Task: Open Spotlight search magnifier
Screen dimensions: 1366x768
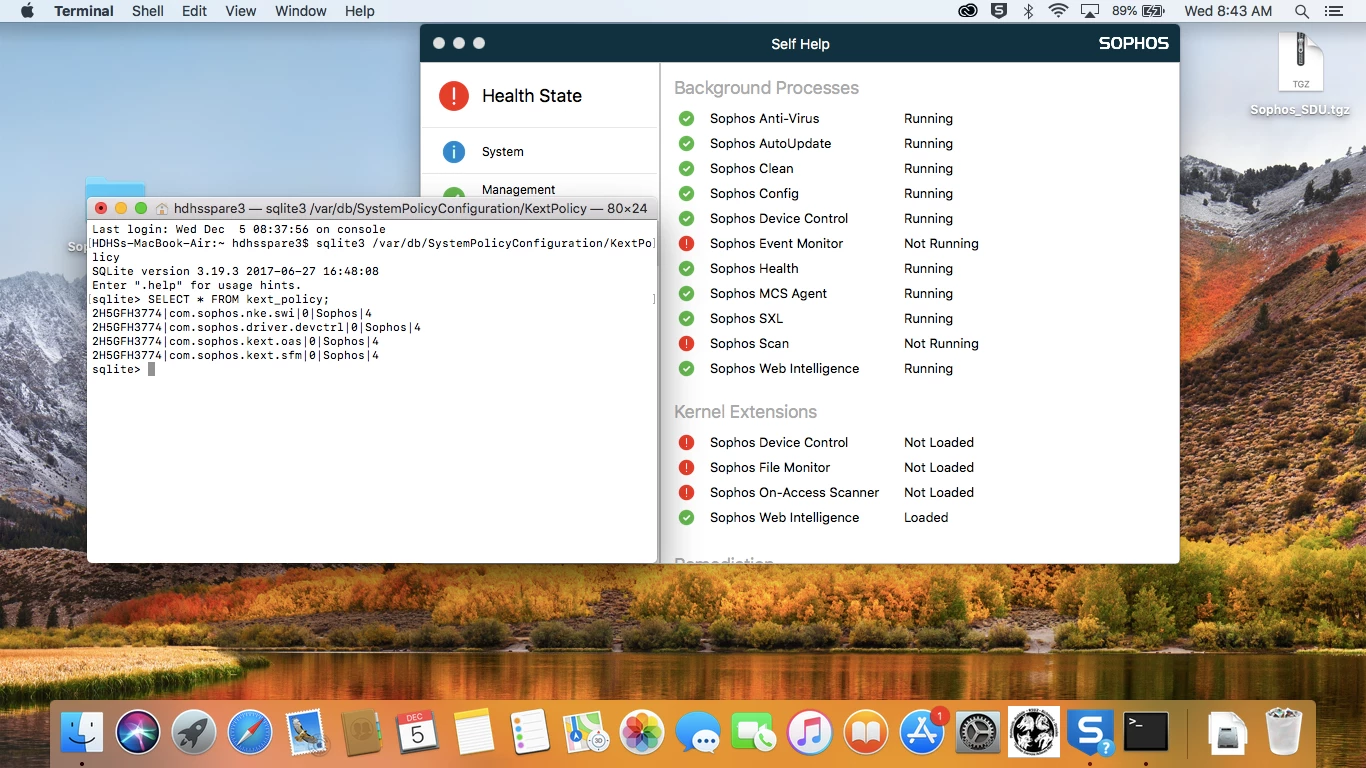Action: [1301, 11]
